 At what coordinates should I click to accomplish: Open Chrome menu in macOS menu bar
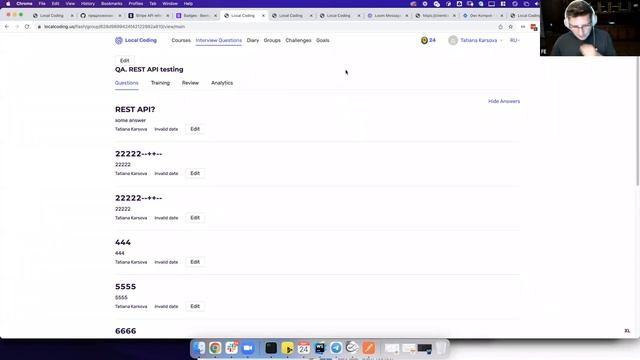pos(24,4)
